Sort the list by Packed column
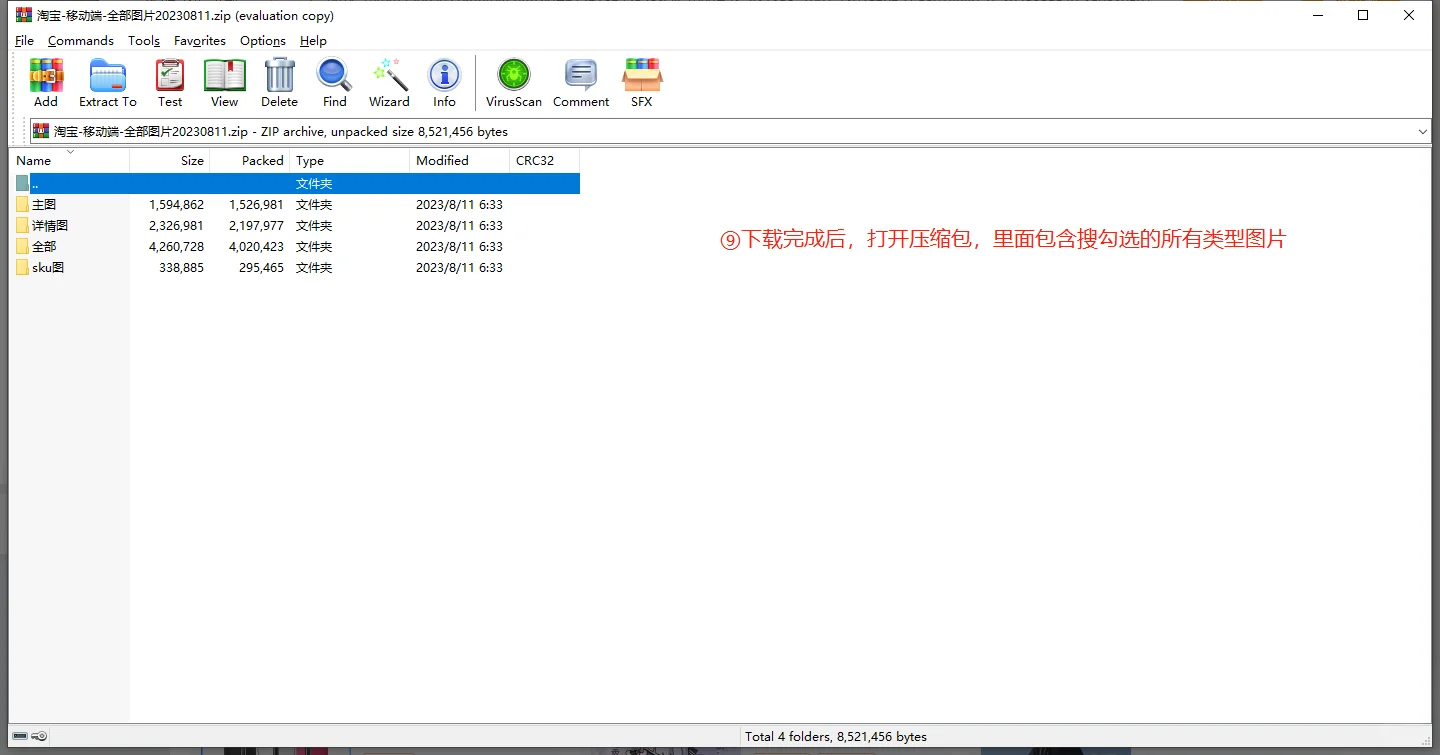This screenshot has height=755, width=1440. click(250, 160)
